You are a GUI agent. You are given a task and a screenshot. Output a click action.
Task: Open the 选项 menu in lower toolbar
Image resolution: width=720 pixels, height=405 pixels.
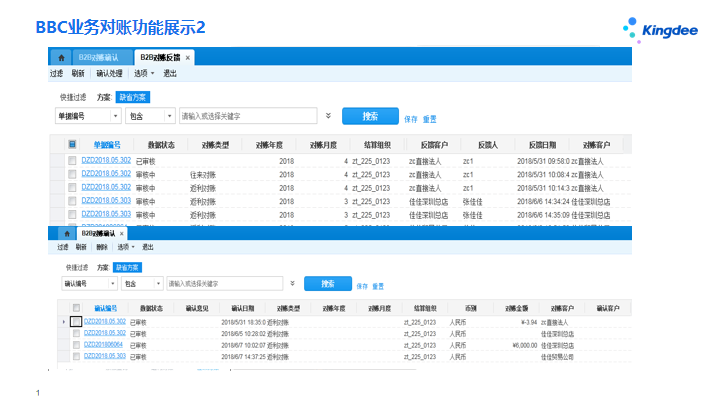tap(125, 247)
